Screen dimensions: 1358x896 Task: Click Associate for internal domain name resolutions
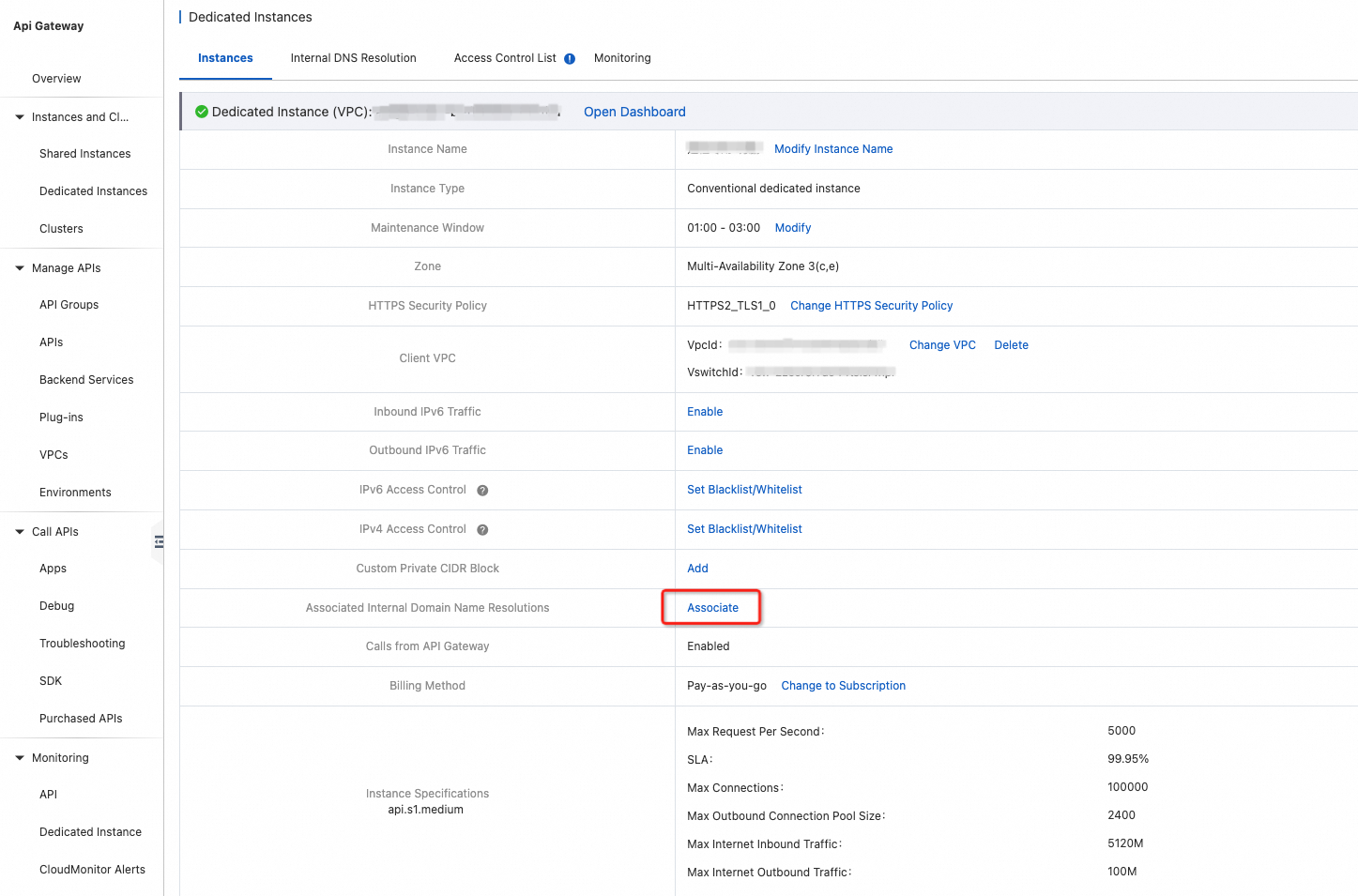tap(712, 608)
